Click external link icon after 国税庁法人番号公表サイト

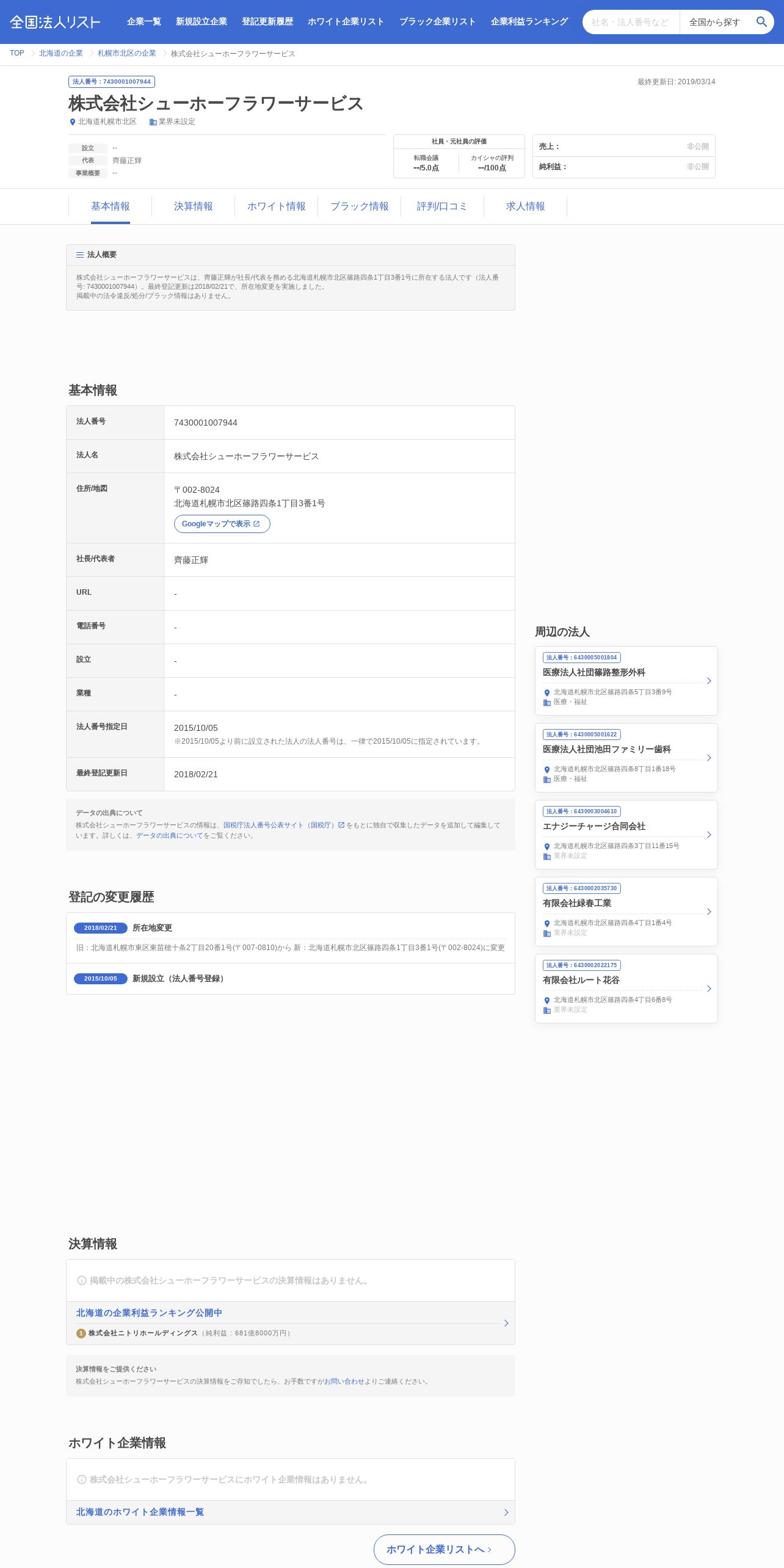click(341, 825)
